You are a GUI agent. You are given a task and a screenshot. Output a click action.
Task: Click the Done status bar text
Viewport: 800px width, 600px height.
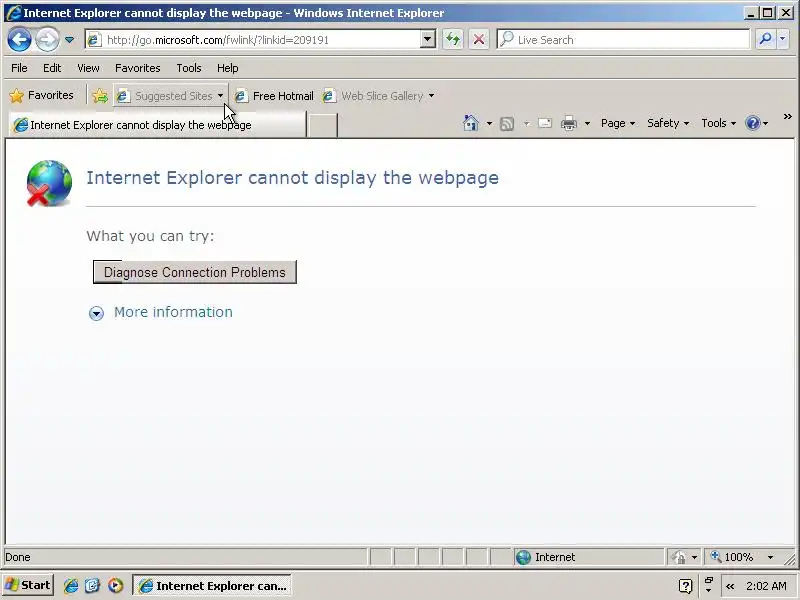point(18,557)
